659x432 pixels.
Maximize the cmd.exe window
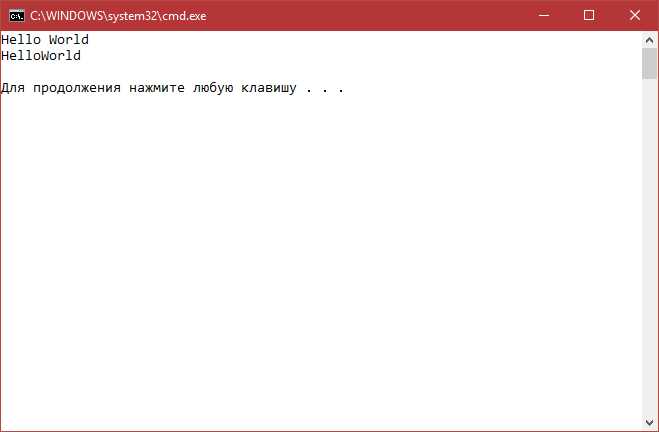coord(589,16)
